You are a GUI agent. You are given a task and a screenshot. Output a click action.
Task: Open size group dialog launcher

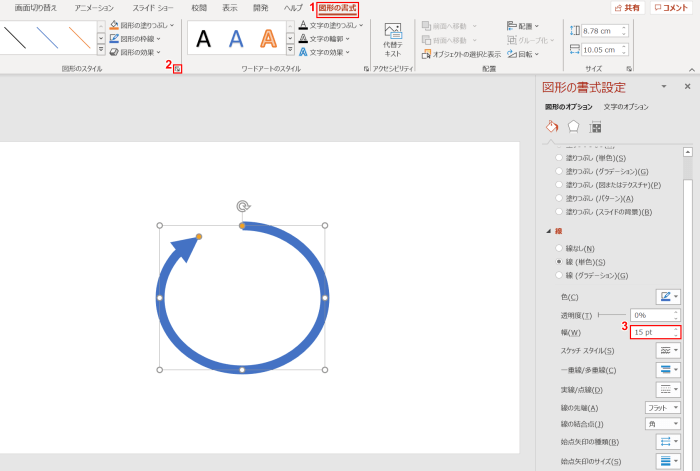(629, 69)
